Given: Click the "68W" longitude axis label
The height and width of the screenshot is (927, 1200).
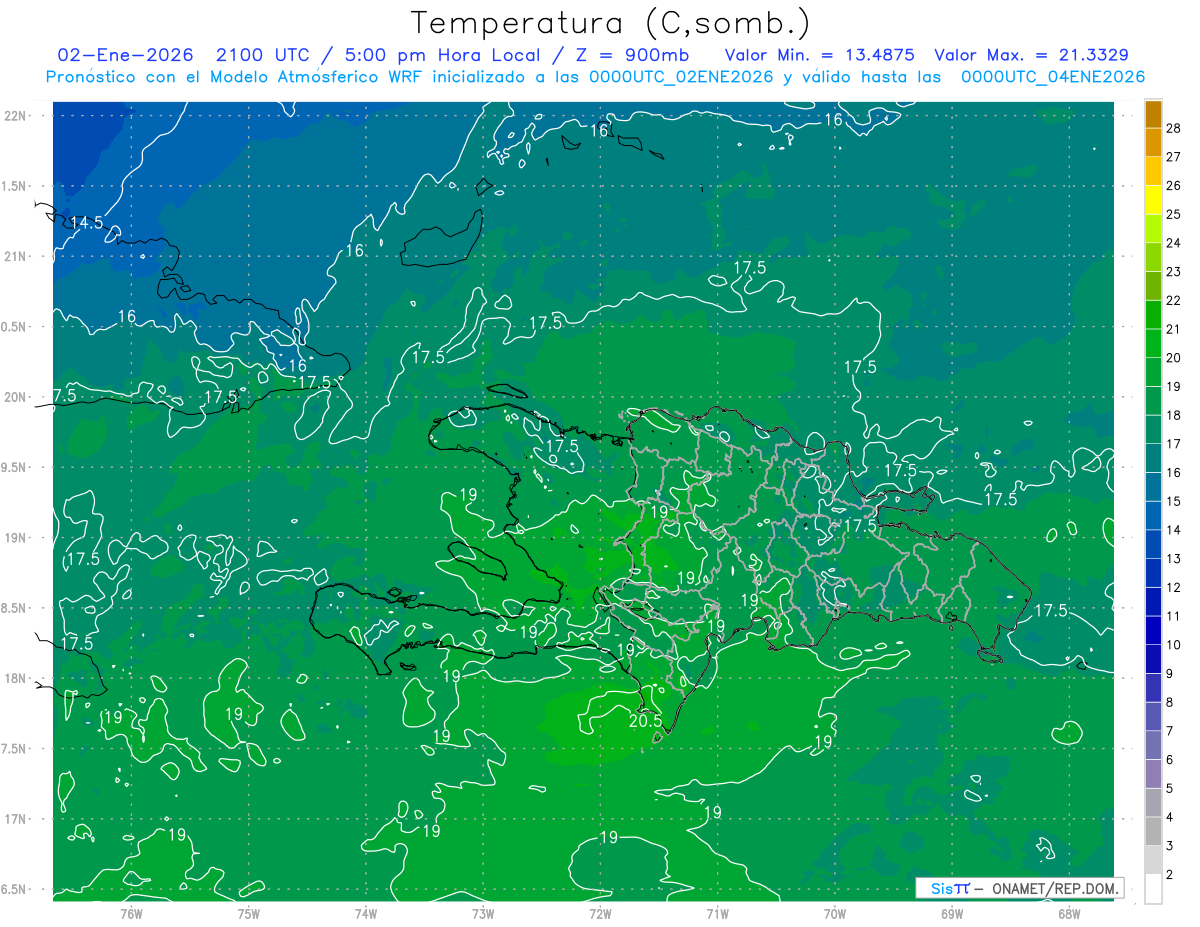Looking at the screenshot, I should [1069, 913].
